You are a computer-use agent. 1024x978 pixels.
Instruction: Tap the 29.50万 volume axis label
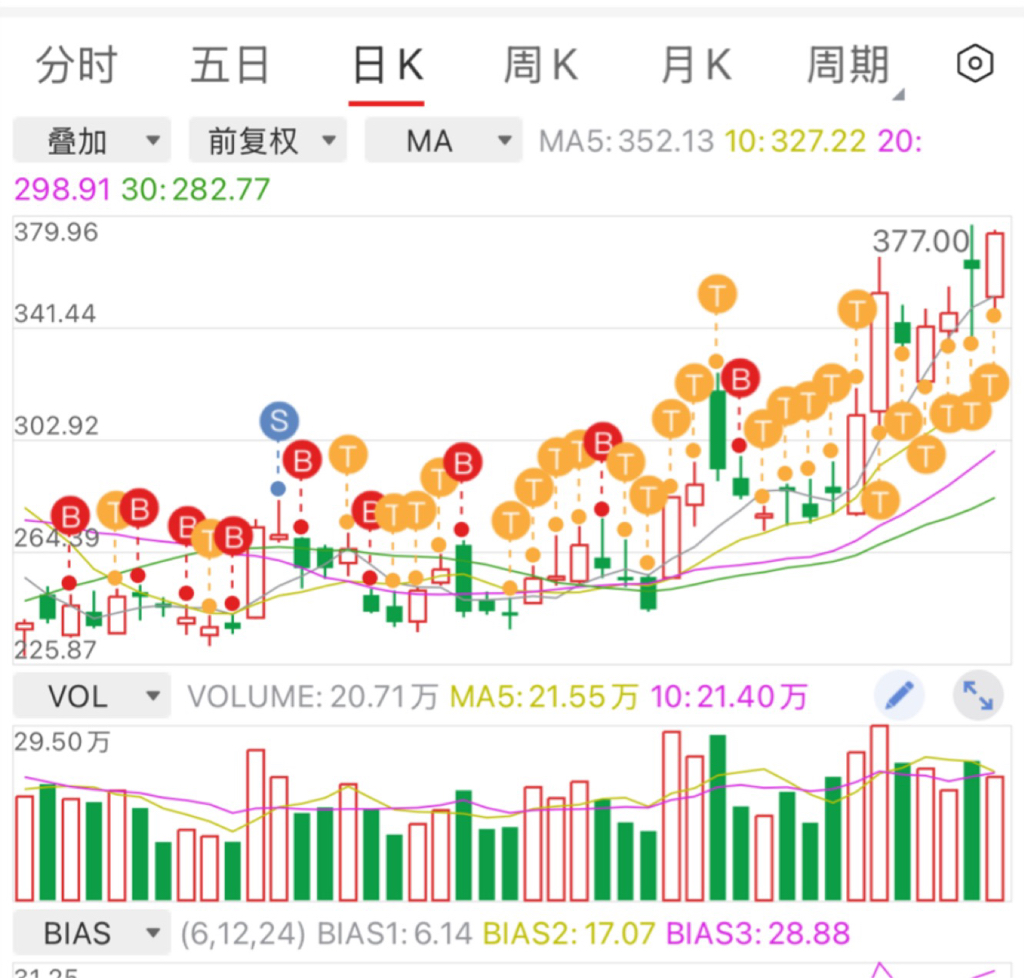63,742
